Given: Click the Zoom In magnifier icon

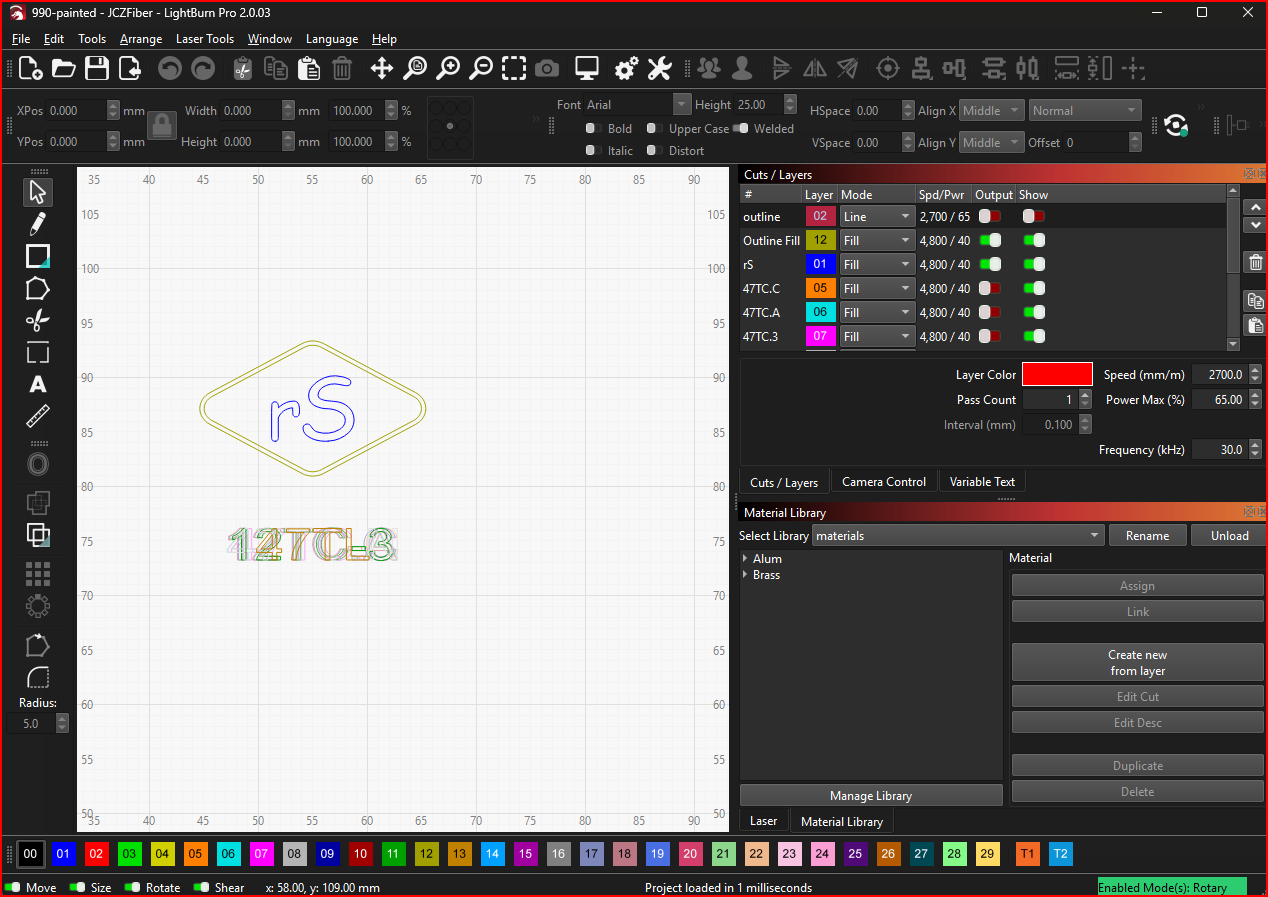Looking at the screenshot, I should 448,68.
